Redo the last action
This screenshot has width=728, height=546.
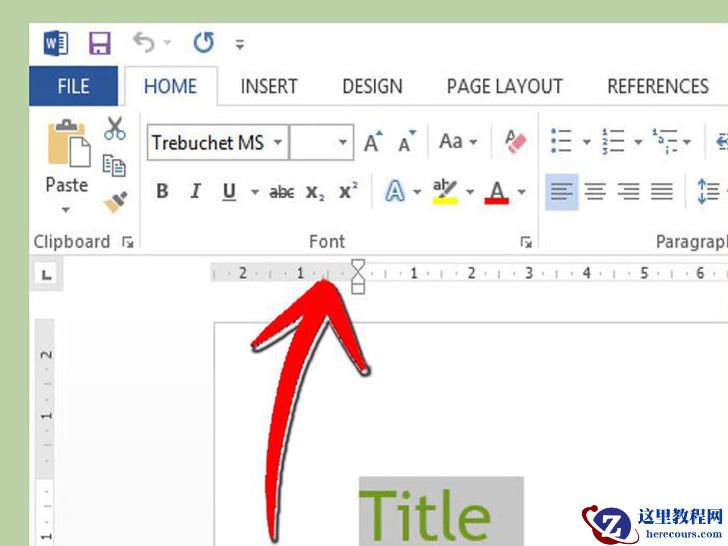[x=204, y=42]
